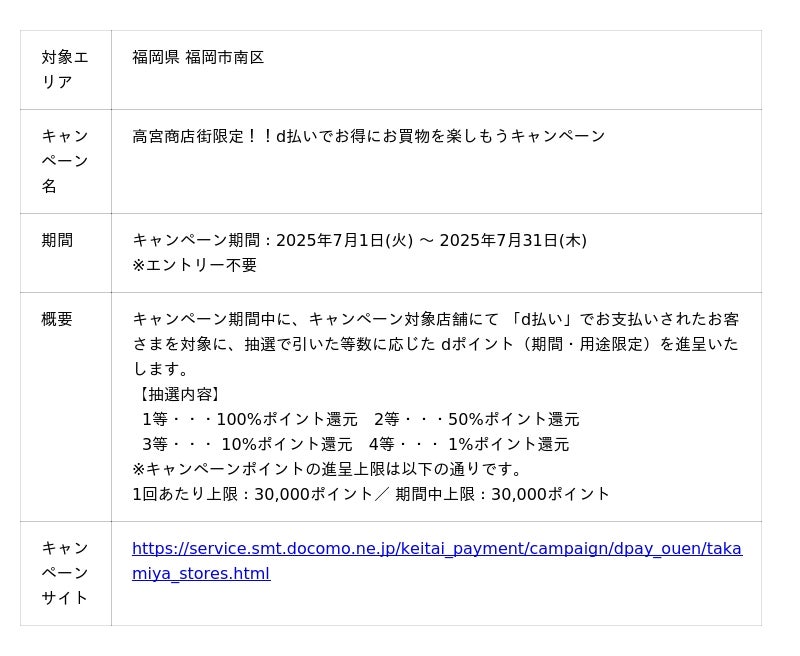
Task: Click the 1回あたり上限：30,000ポイント text
Action: tap(258, 494)
